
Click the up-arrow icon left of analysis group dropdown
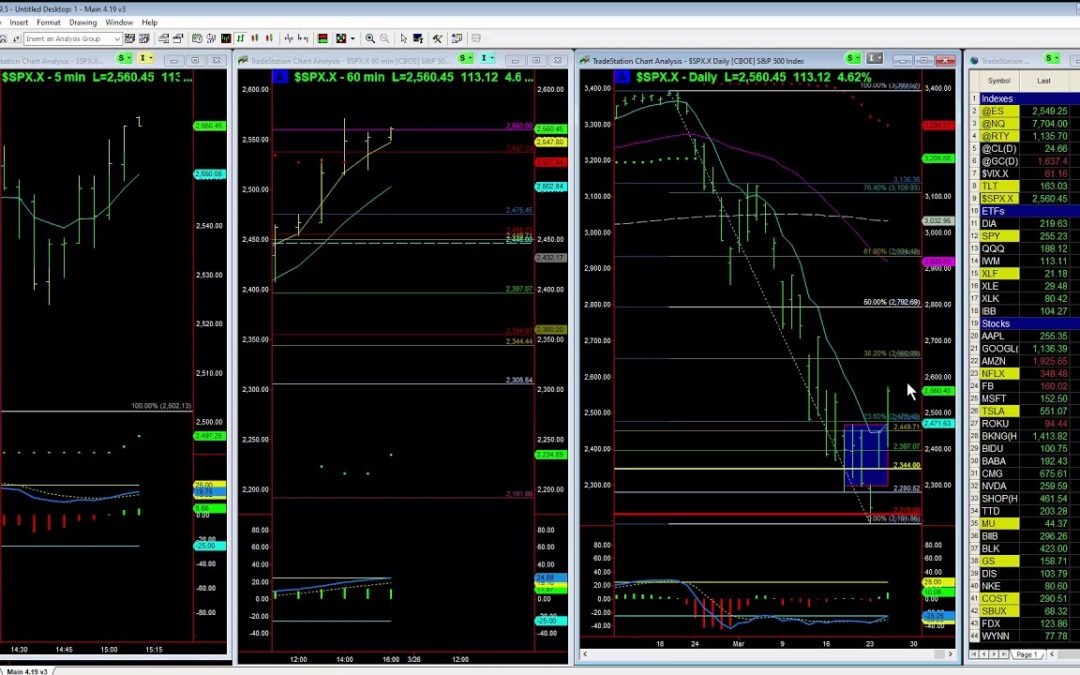(x=16, y=39)
